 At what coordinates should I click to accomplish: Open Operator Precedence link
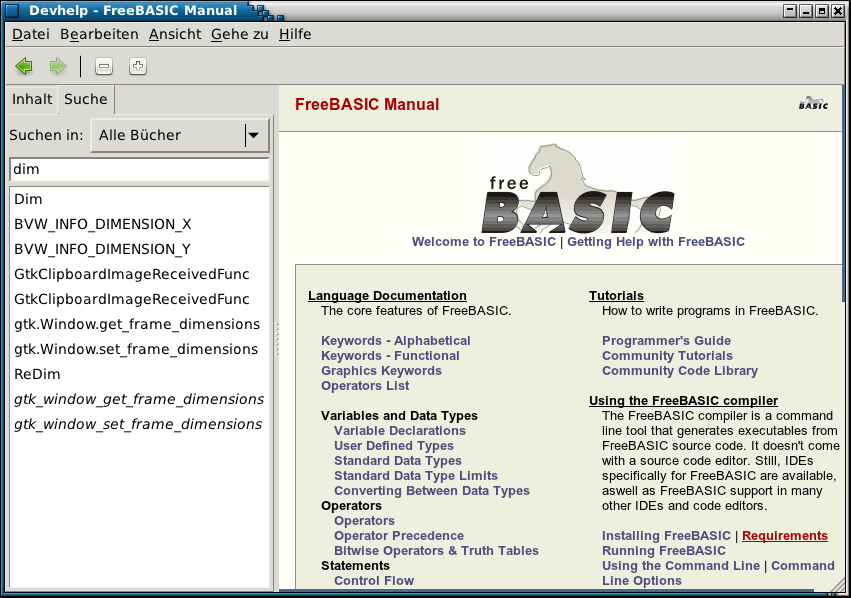399,536
